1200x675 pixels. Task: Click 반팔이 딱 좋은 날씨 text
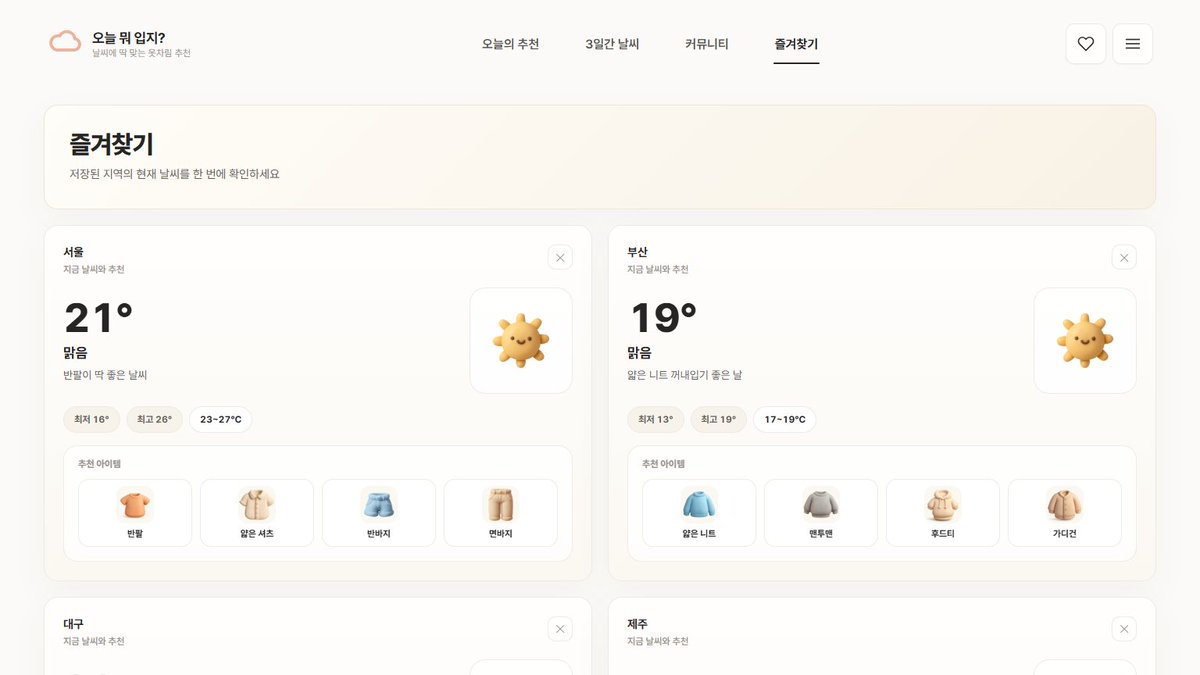point(105,375)
